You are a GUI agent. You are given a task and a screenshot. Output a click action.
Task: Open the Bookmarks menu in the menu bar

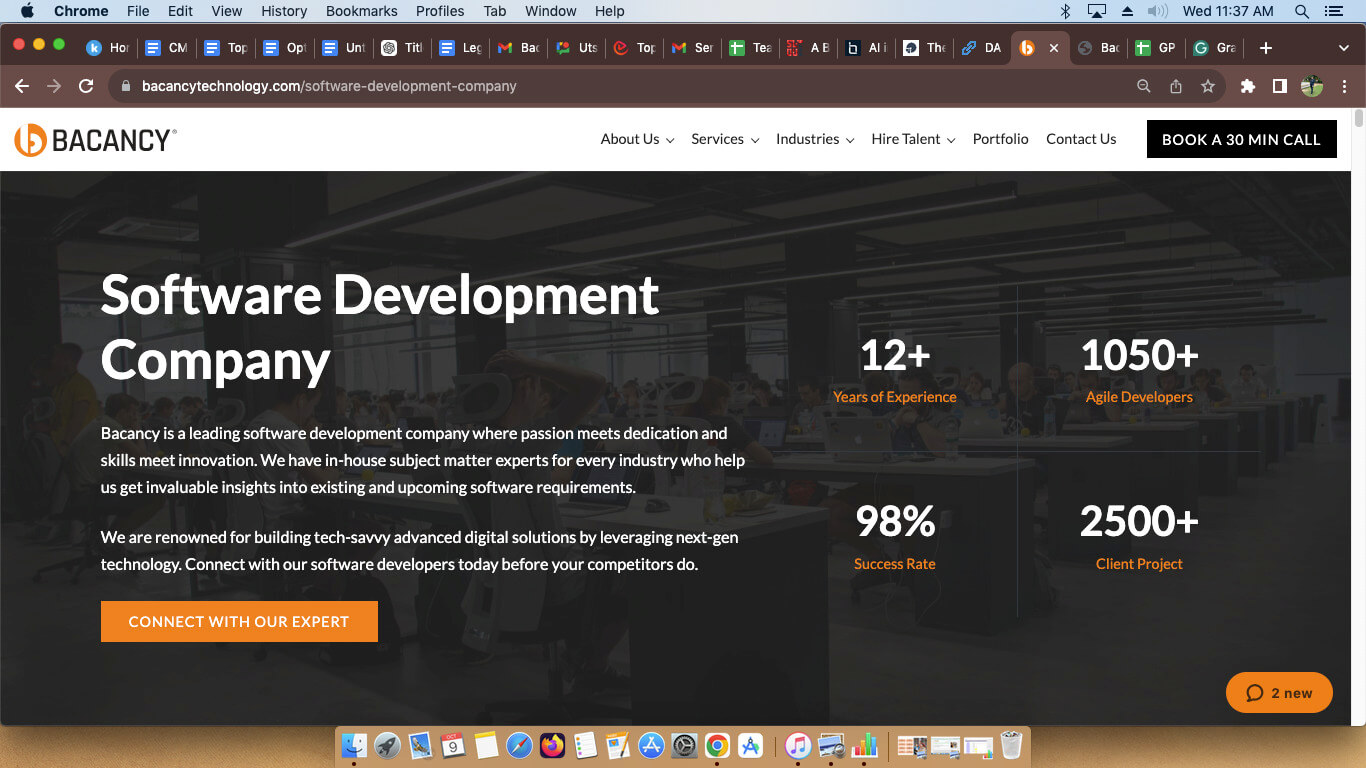tap(361, 11)
